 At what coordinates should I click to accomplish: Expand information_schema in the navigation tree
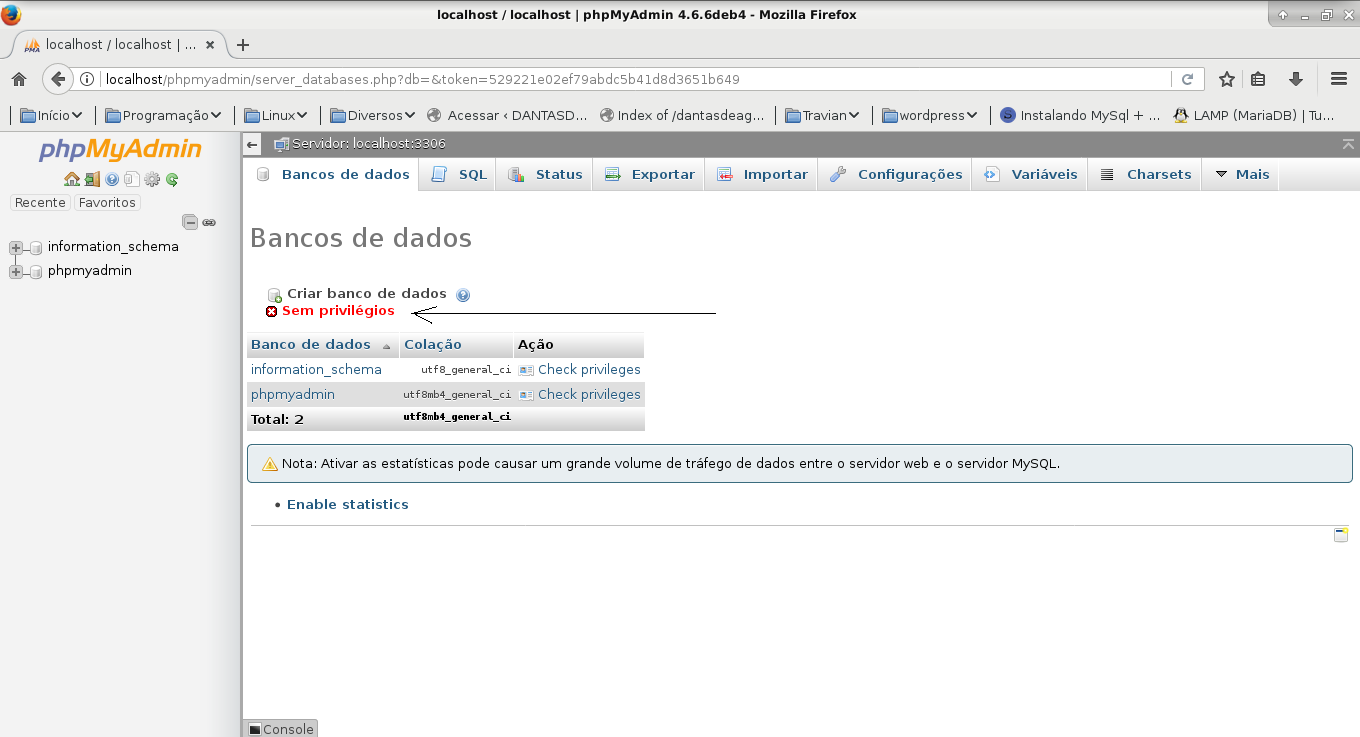[15, 247]
